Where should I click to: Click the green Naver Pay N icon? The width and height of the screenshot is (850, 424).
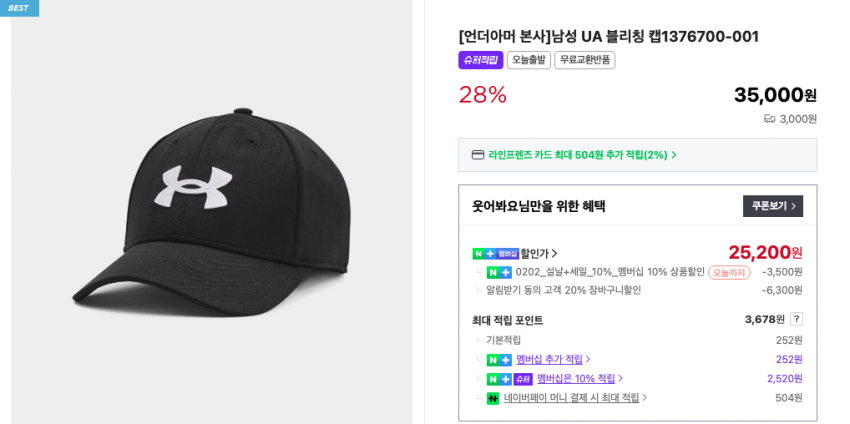[x=493, y=398]
